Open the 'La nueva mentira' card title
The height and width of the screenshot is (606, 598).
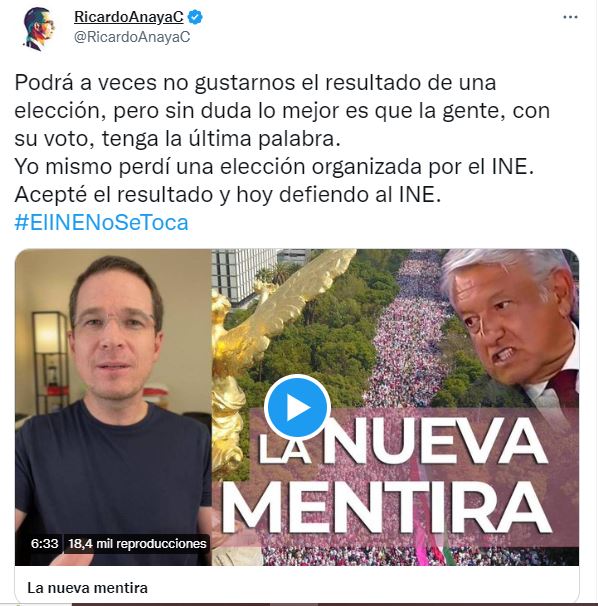click(x=87, y=588)
